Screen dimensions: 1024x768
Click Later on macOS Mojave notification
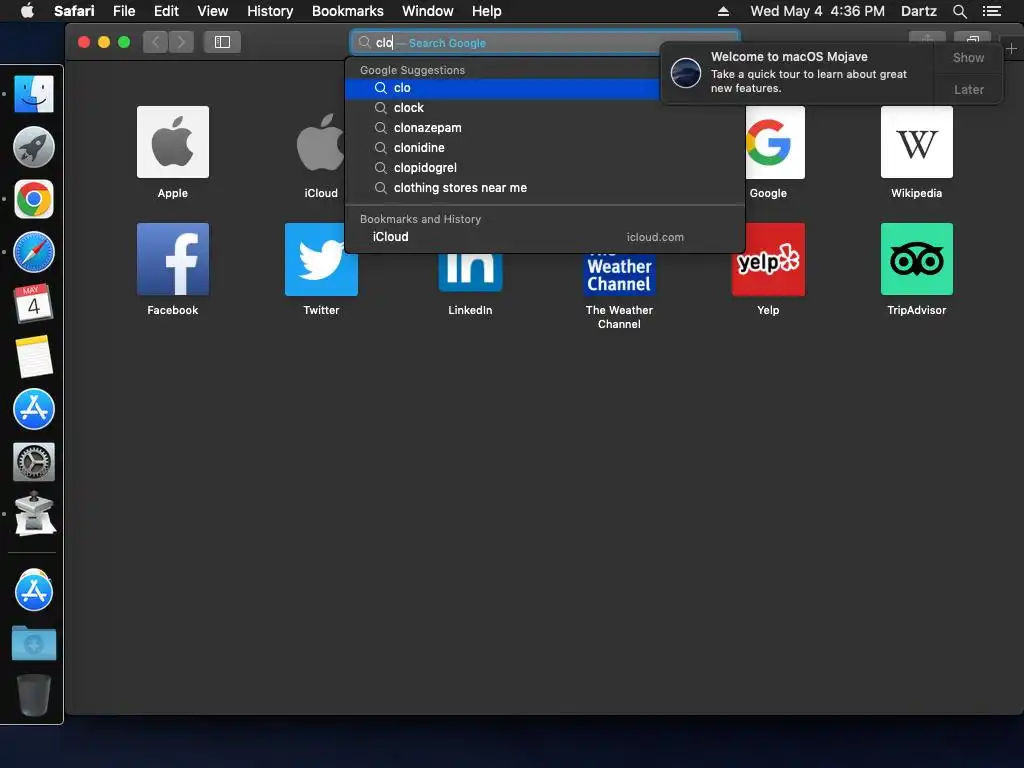tap(968, 89)
